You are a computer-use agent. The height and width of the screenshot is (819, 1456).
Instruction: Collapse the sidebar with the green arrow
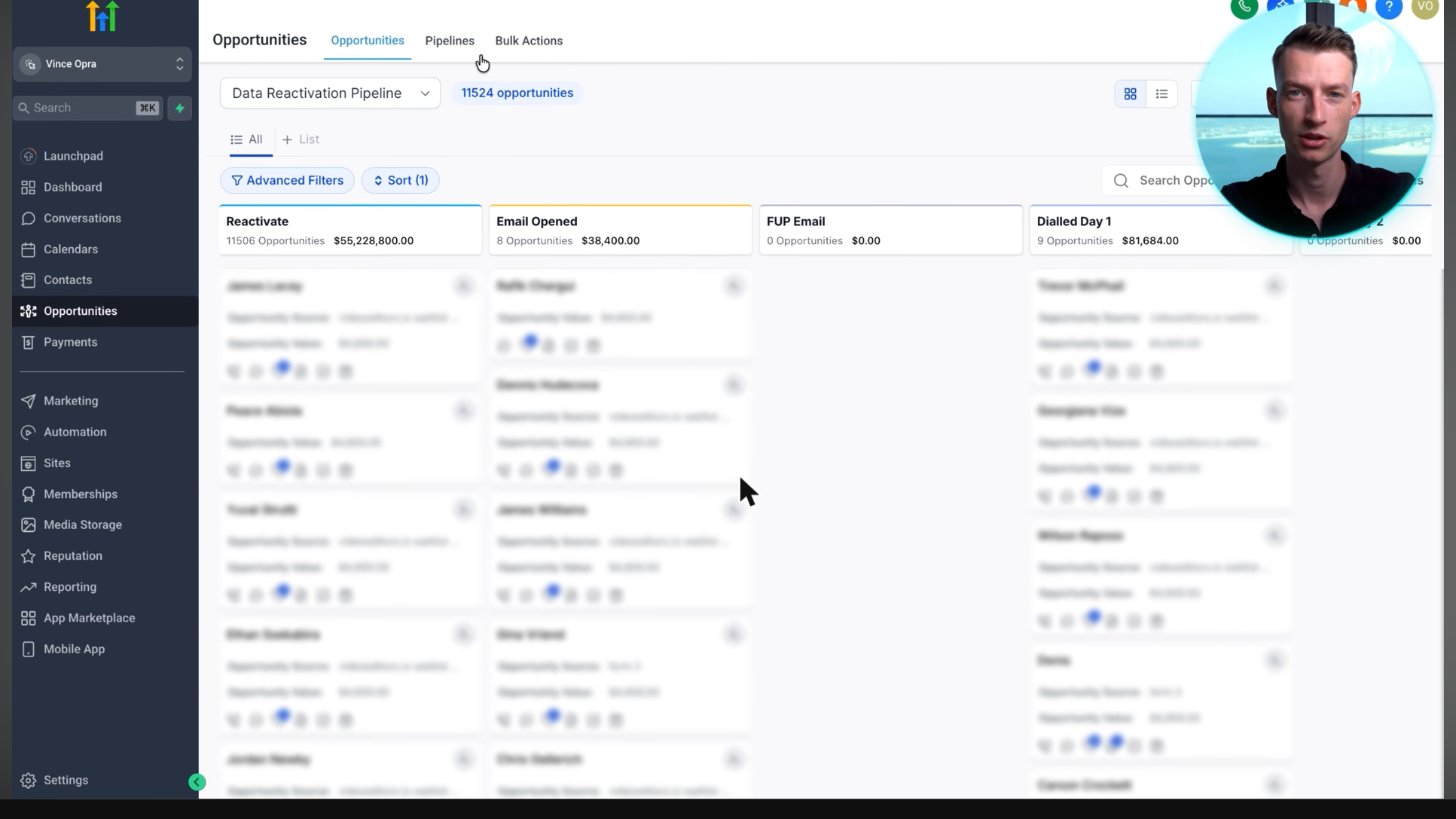tap(197, 782)
